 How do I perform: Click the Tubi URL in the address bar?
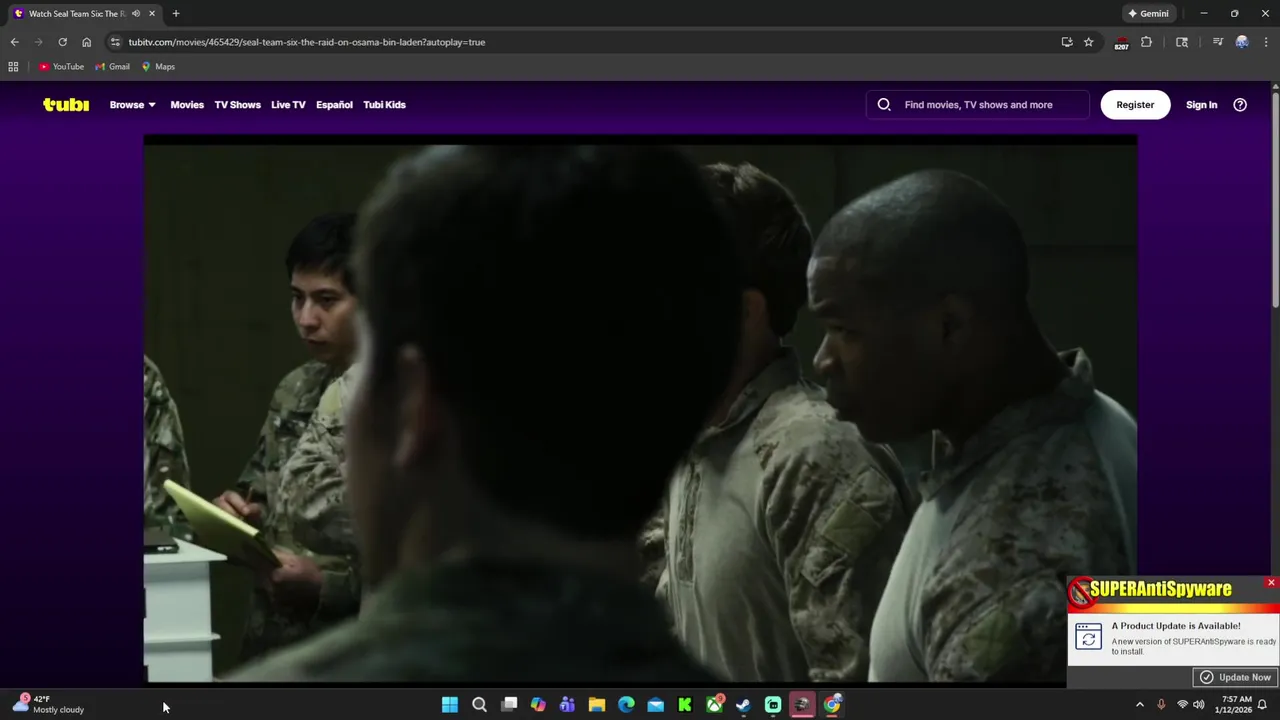click(x=306, y=42)
